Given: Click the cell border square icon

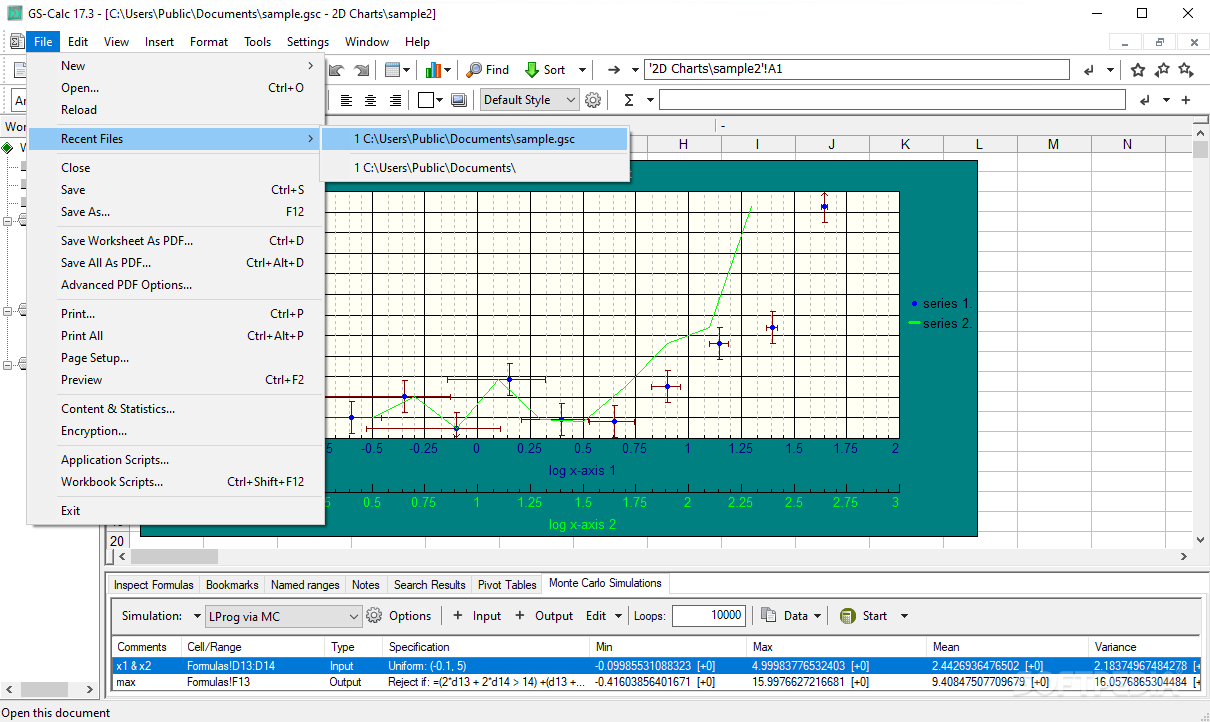Looking at the screenshot, I should pyautogui.click(x=425, y=100).
